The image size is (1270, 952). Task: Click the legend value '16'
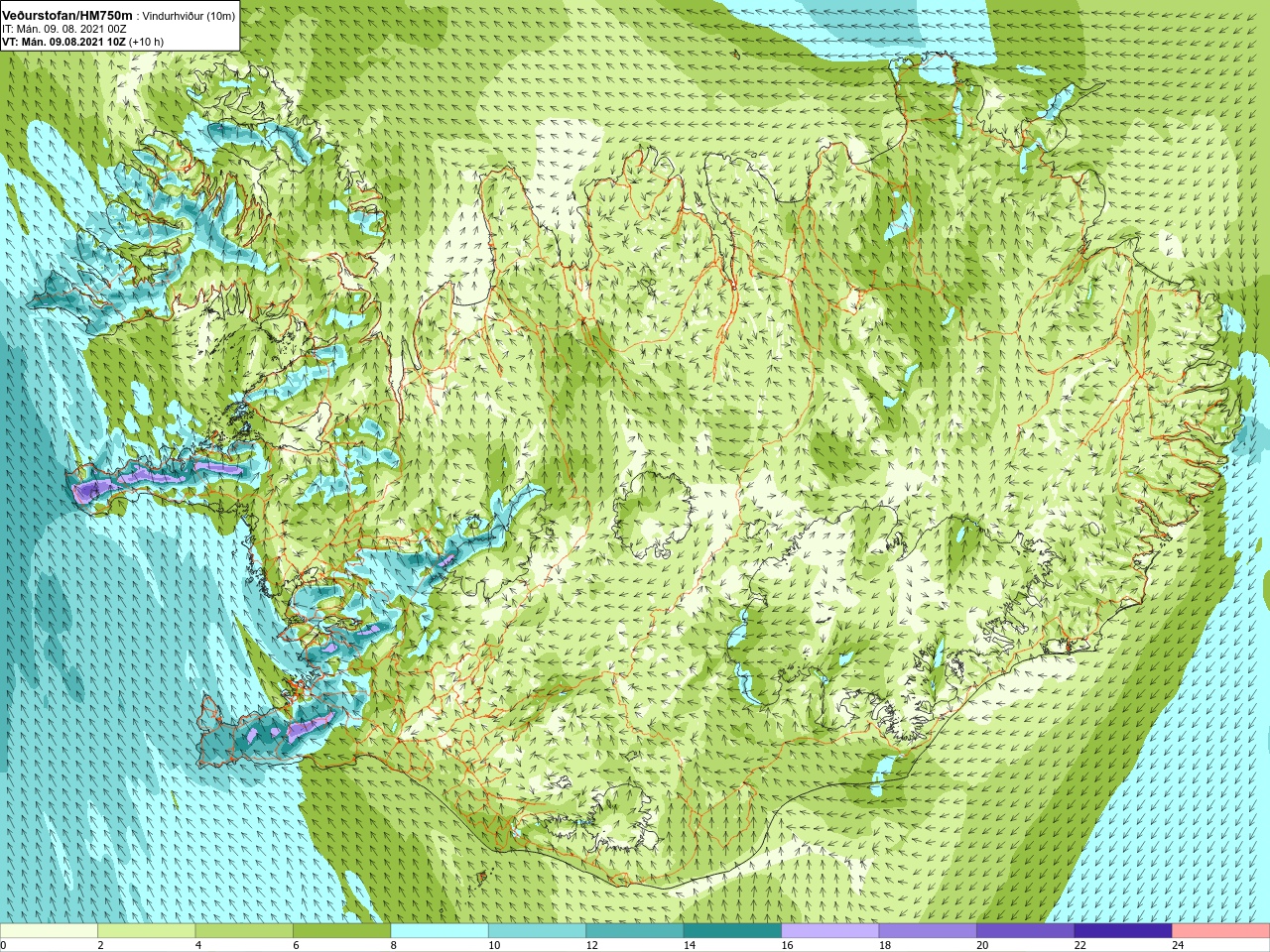787,946
